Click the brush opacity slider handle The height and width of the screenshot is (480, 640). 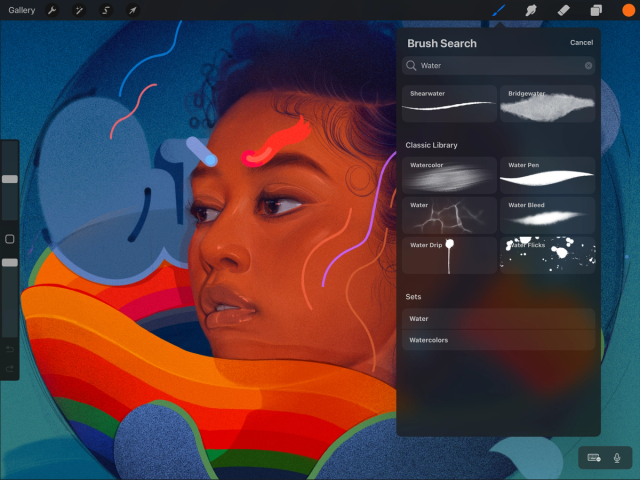[10, 262]
